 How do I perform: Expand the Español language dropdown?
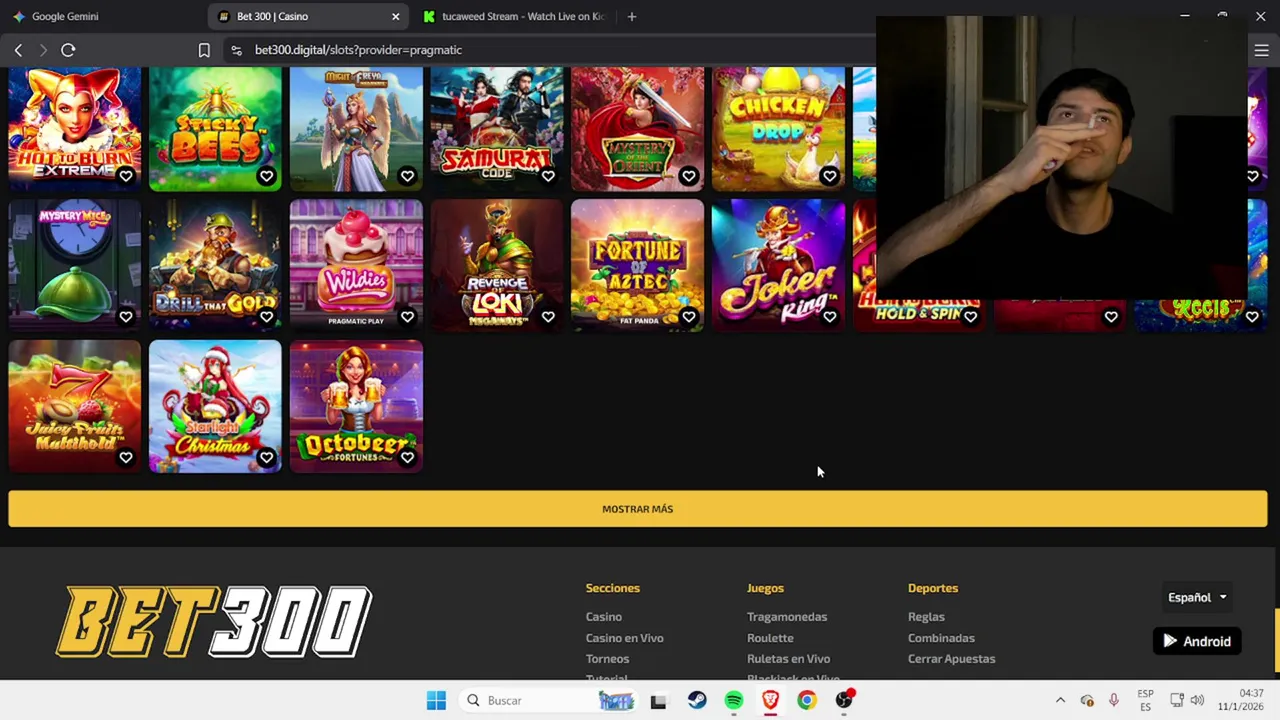[x=1197, y=598]
